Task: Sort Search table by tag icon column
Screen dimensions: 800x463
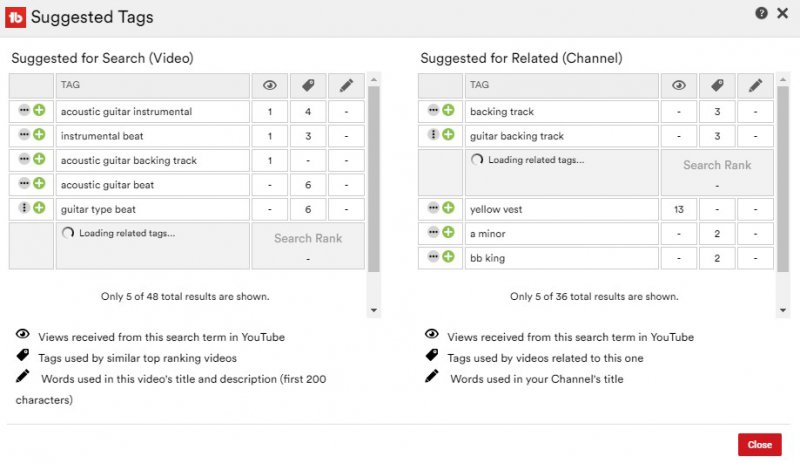Action: click(x=308, y=86)
